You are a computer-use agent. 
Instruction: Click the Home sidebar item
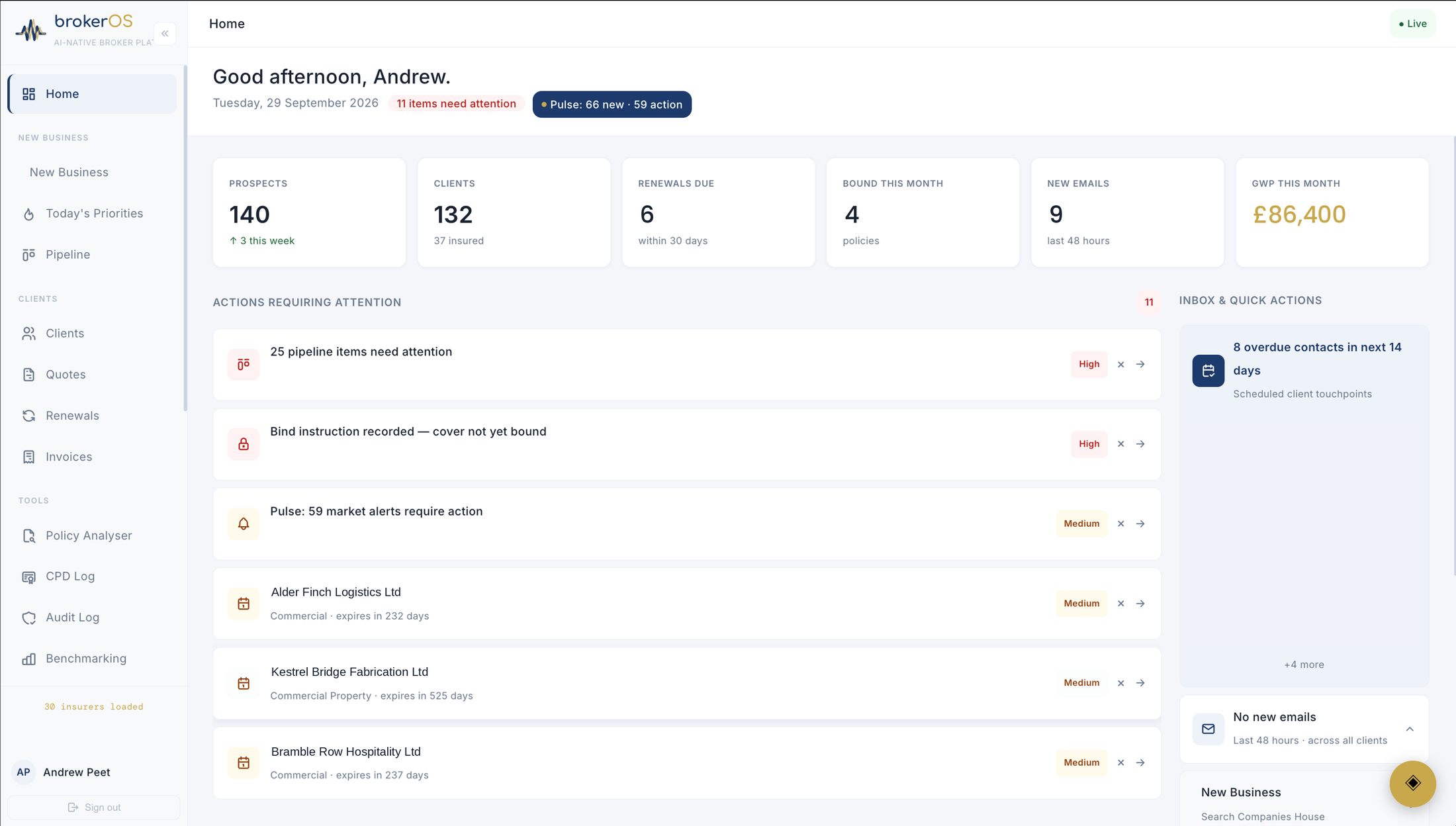pyautogui.click(x=92, y=94)
